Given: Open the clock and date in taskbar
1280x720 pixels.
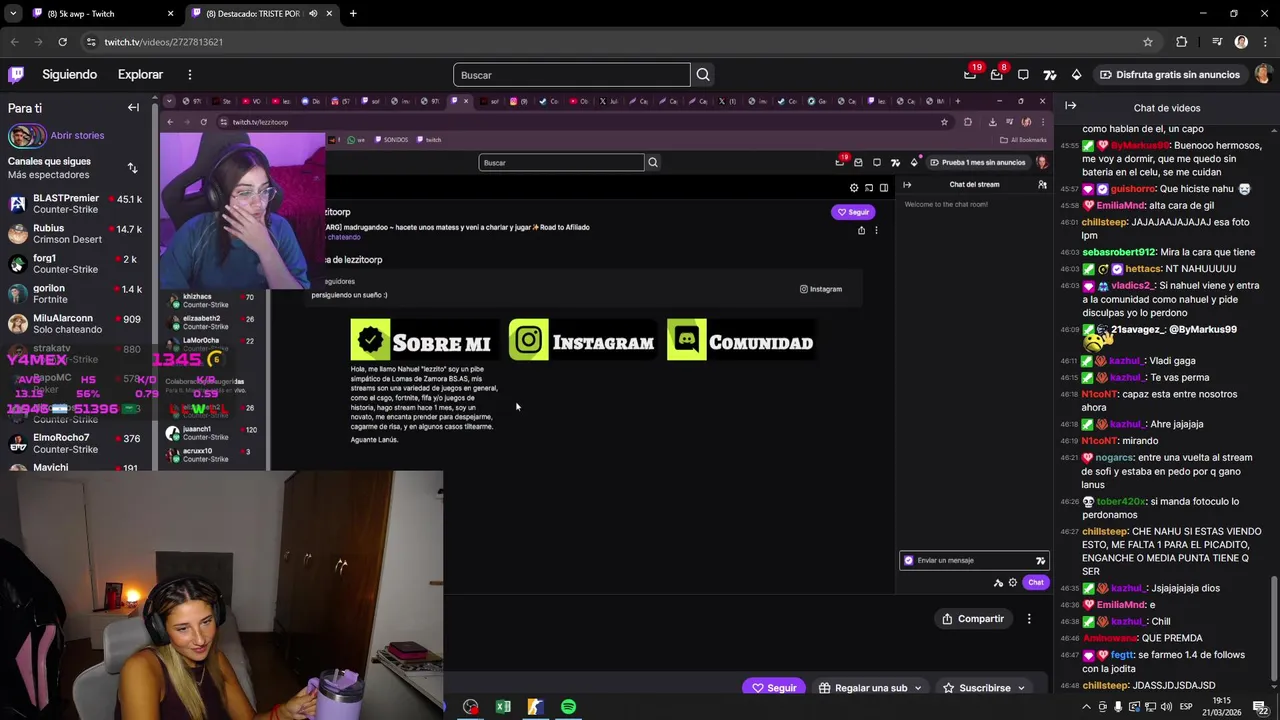Looking at the screenshot, I should point(1222,706).
